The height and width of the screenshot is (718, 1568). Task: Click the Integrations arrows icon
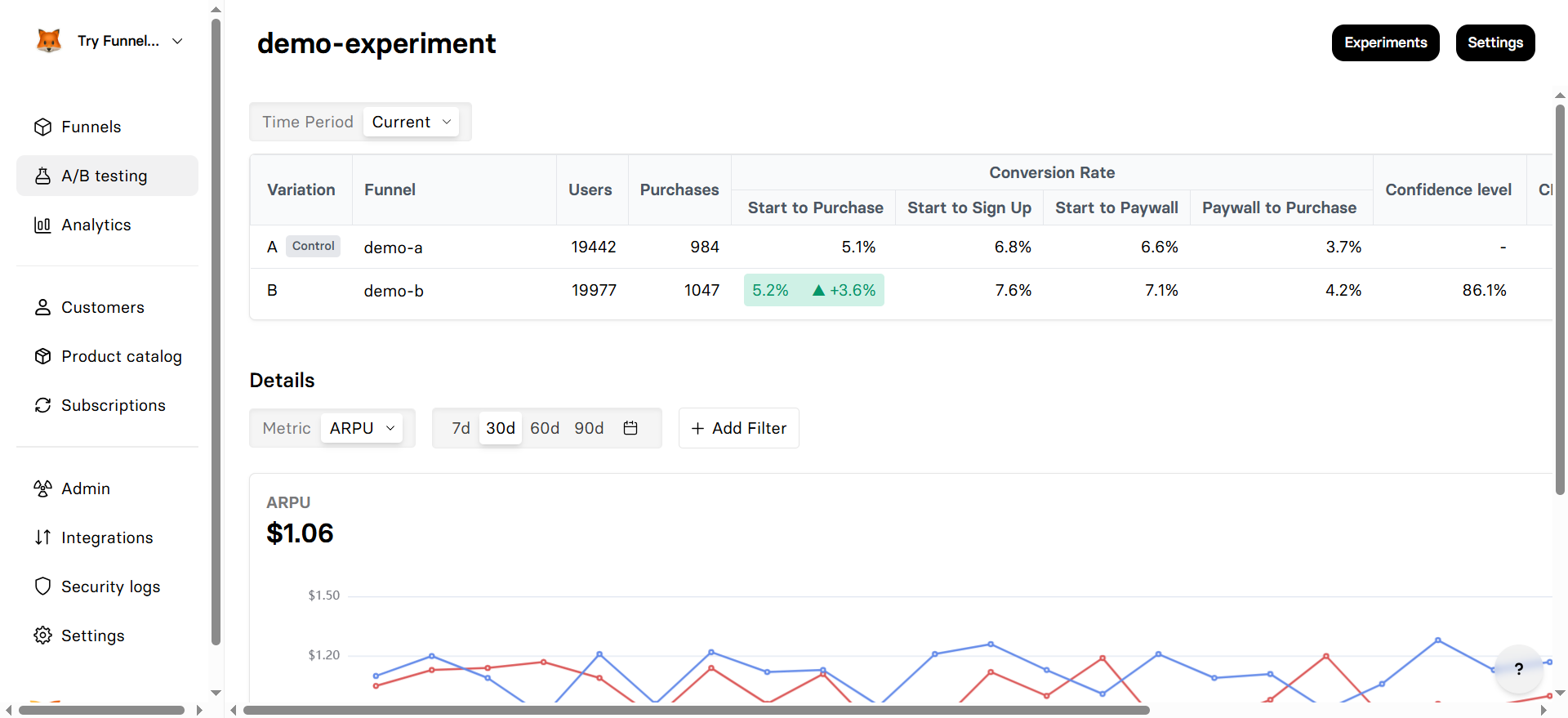tap(42, 537)
